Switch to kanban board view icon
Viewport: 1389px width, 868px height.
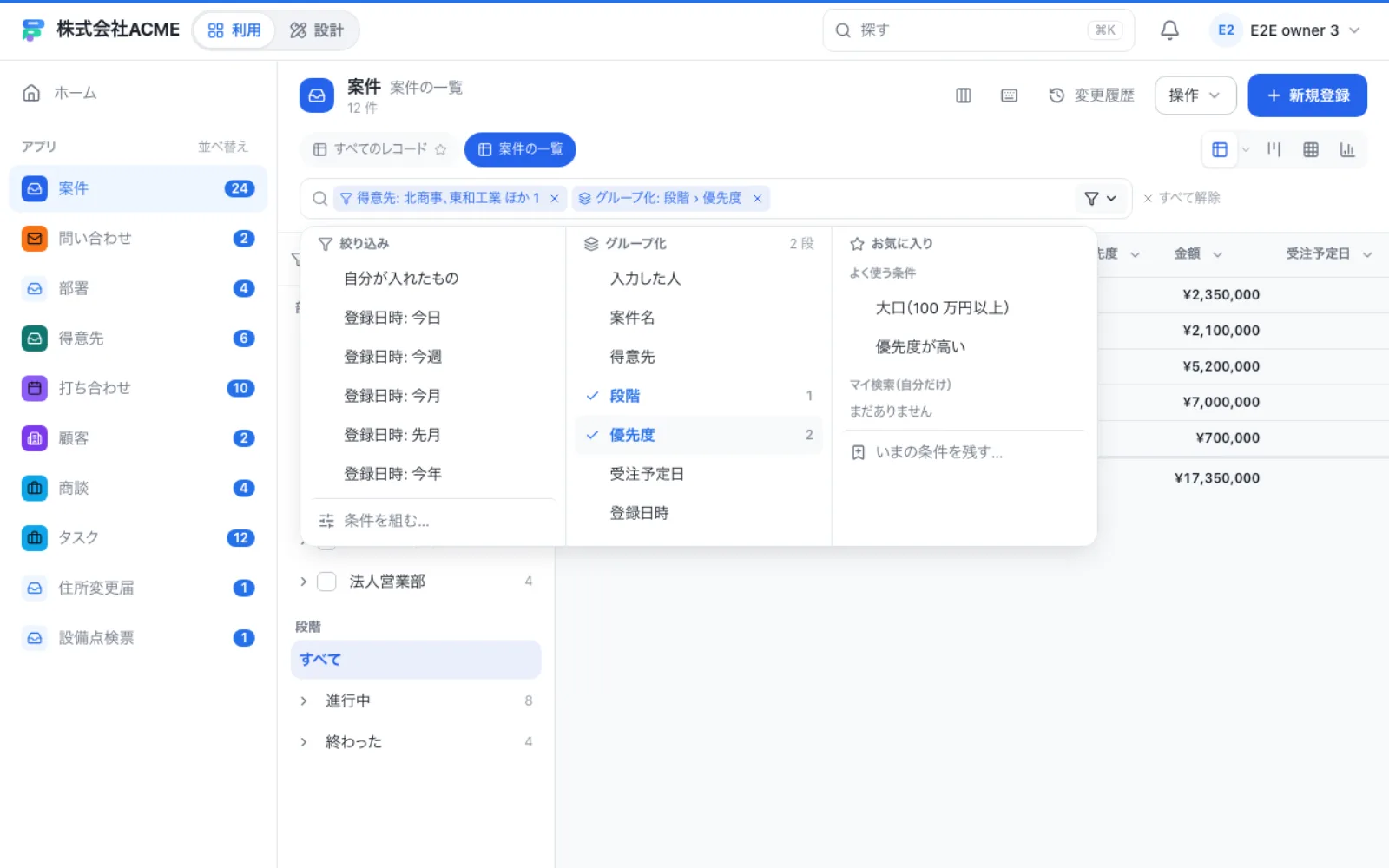[1274, 149]
